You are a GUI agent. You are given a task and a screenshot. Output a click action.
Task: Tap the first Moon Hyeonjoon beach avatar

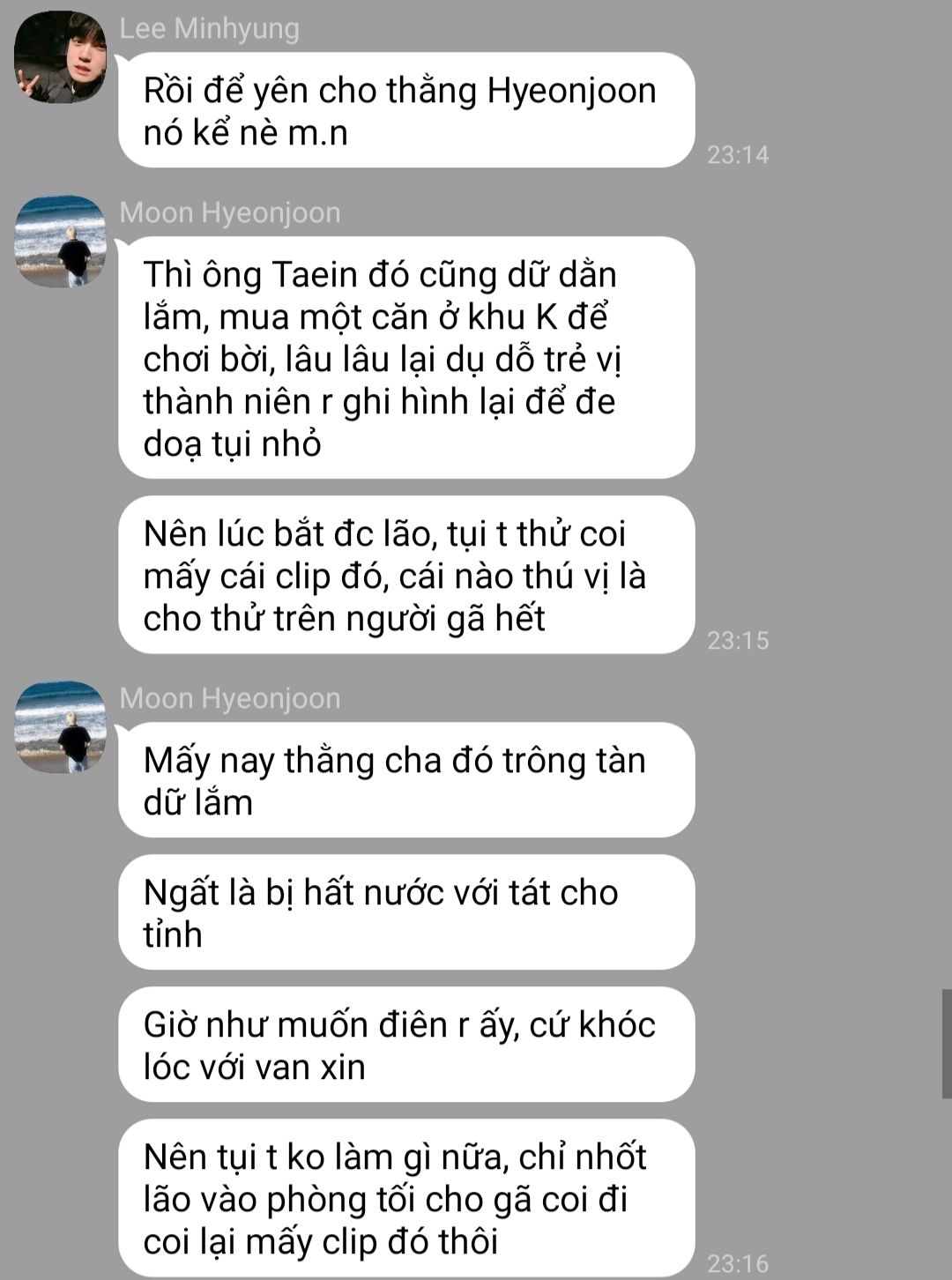click(x=60, y=241)
